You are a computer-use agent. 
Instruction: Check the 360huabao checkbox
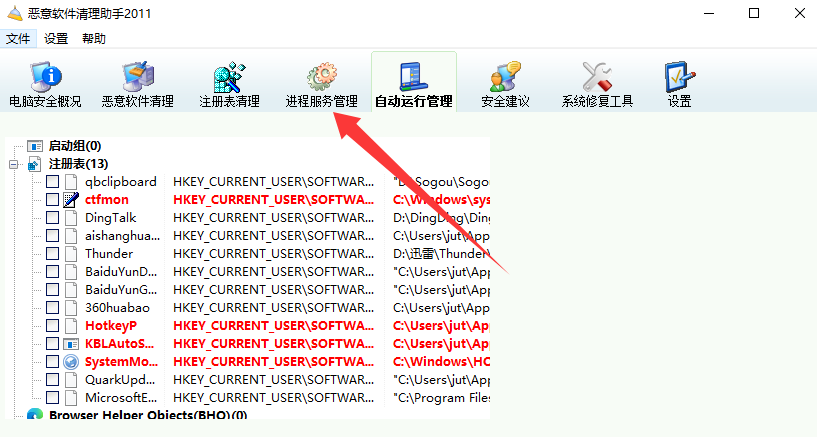pos(52,308)
